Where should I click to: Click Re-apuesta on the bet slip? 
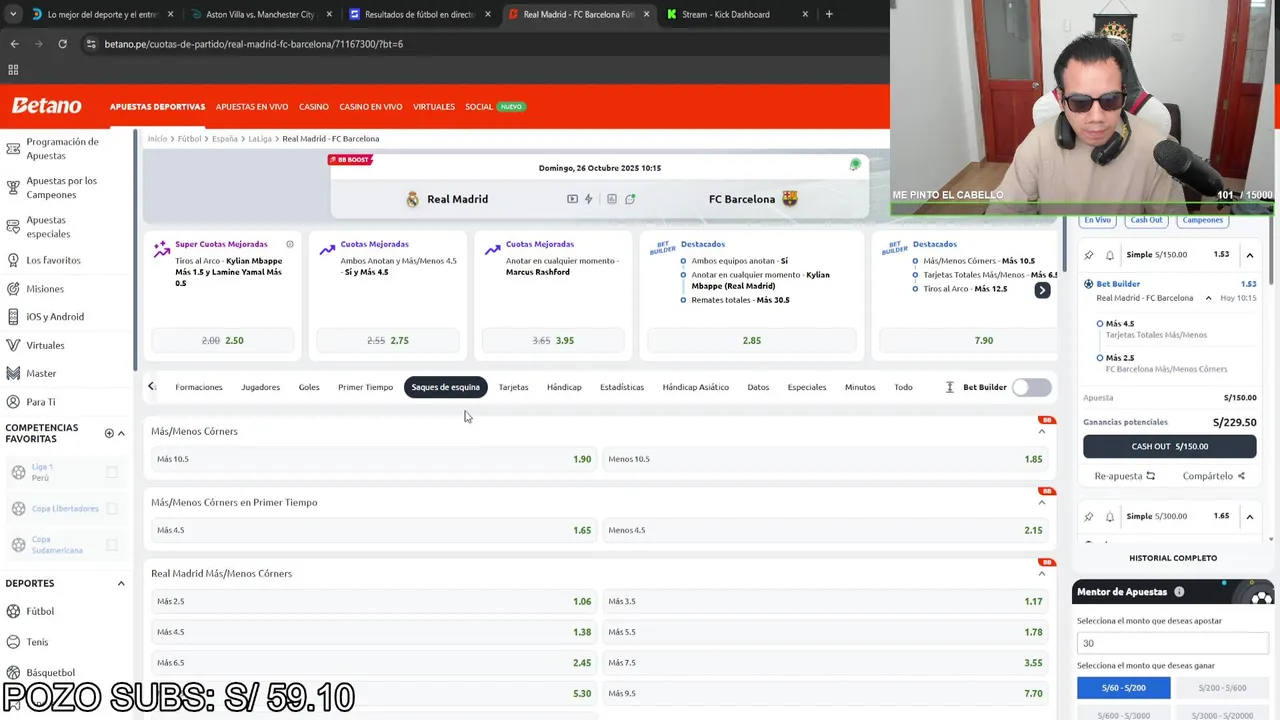click(1124, 476)
